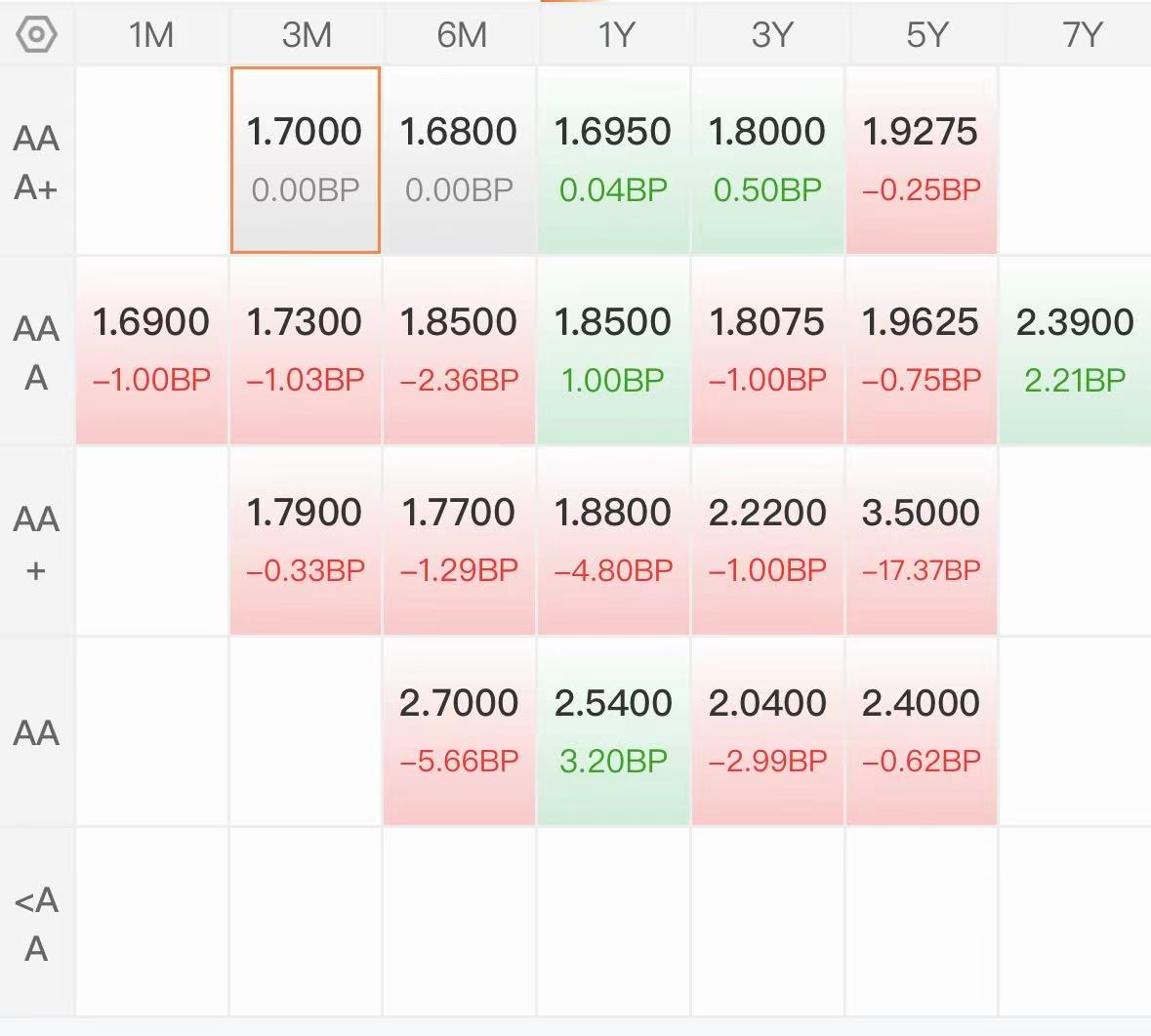The image size is (1151, 1036).
Task: Select the 1.6950 cell with 0.04BP
Action: (613, 160)
